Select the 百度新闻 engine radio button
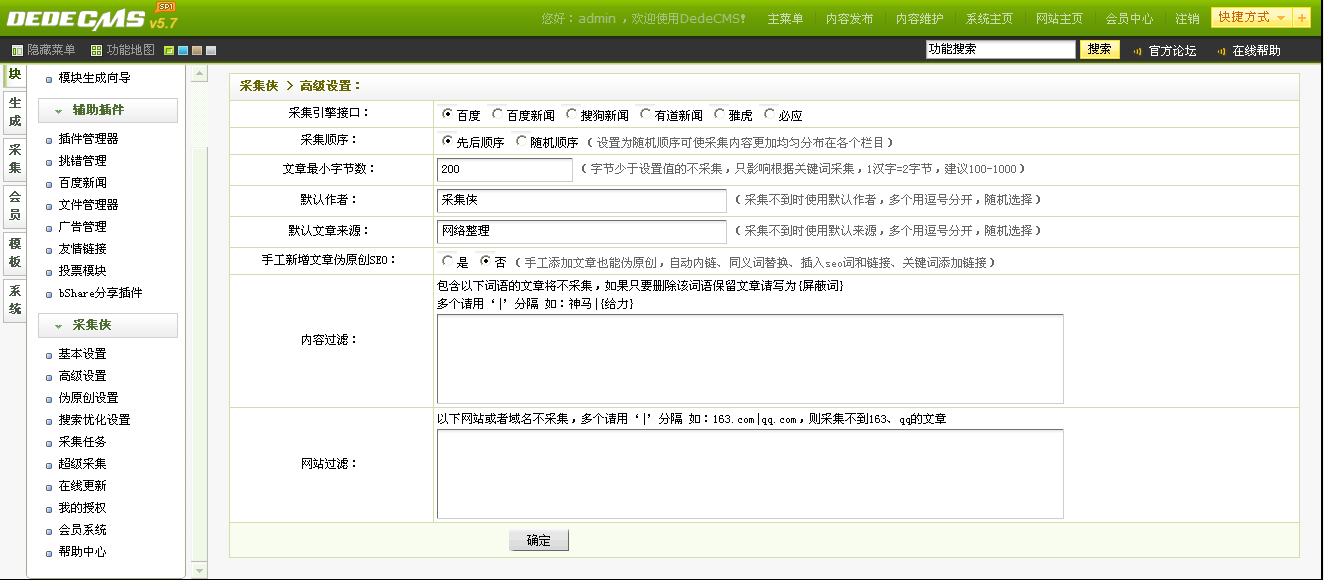1325x580 pixels. point(497,115)
